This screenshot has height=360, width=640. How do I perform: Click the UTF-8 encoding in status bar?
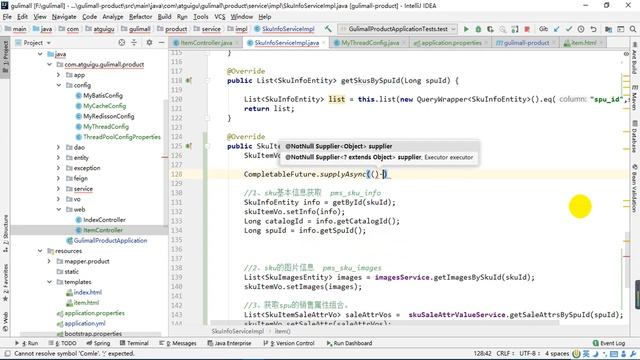point(530,353)
